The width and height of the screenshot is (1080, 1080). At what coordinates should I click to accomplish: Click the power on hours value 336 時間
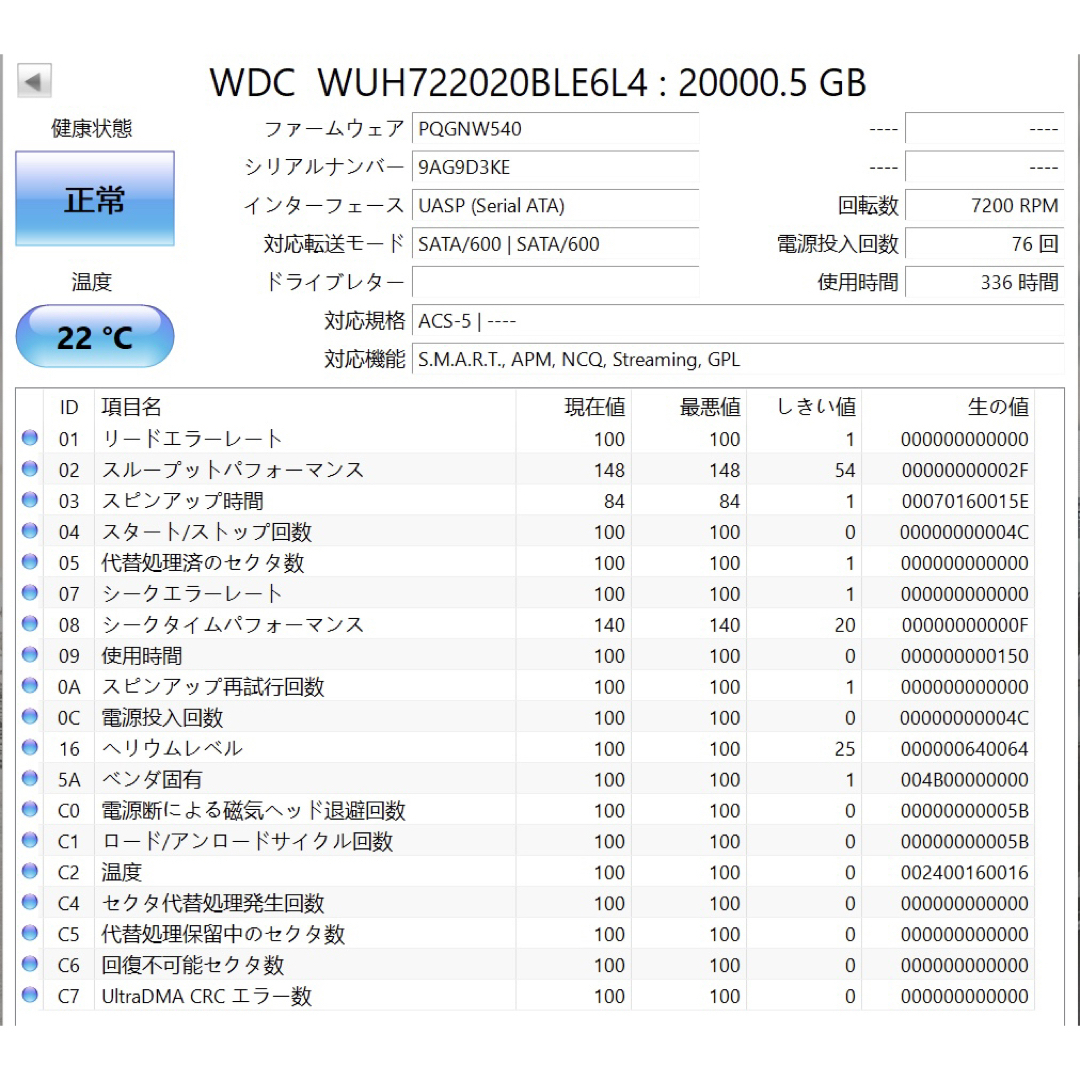tap(984, 282)
